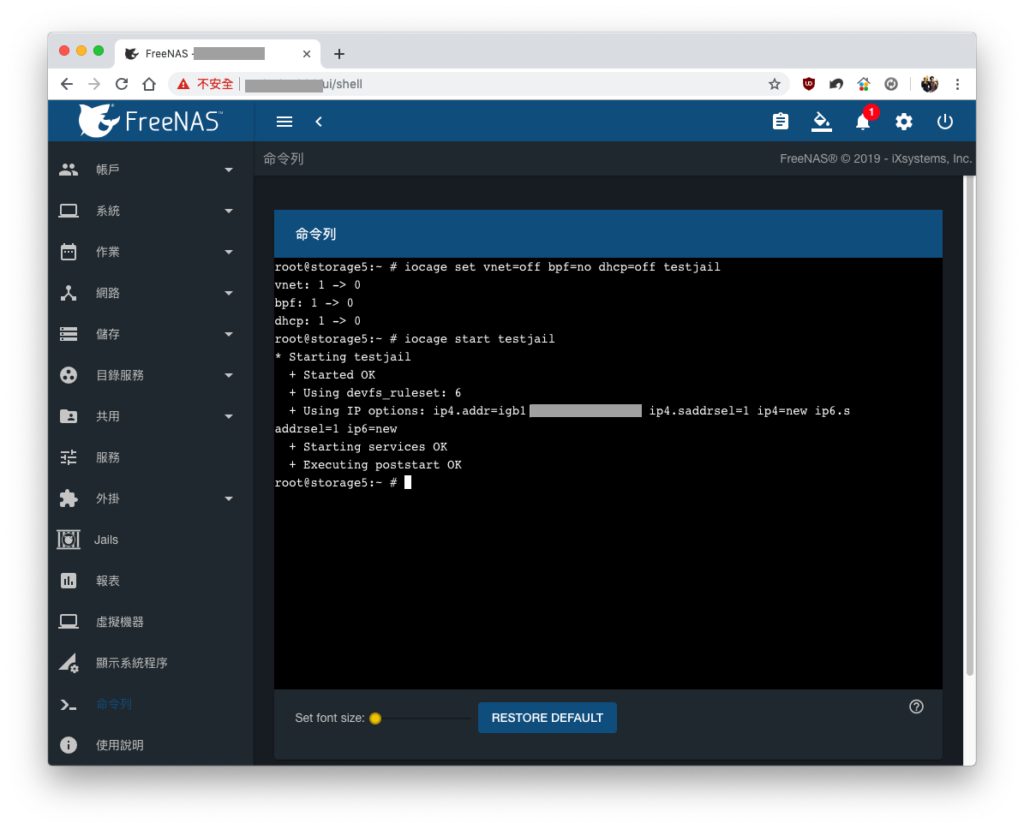Screen dimensions: 1024x829
Task: Click the network (網路) icon
Action: (x=69, y=293)
